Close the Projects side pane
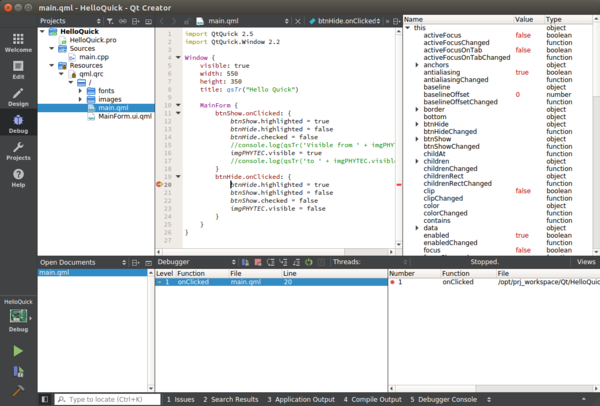Screen dimensions: 600x406 pyautogui.click(x=148, y=21)
